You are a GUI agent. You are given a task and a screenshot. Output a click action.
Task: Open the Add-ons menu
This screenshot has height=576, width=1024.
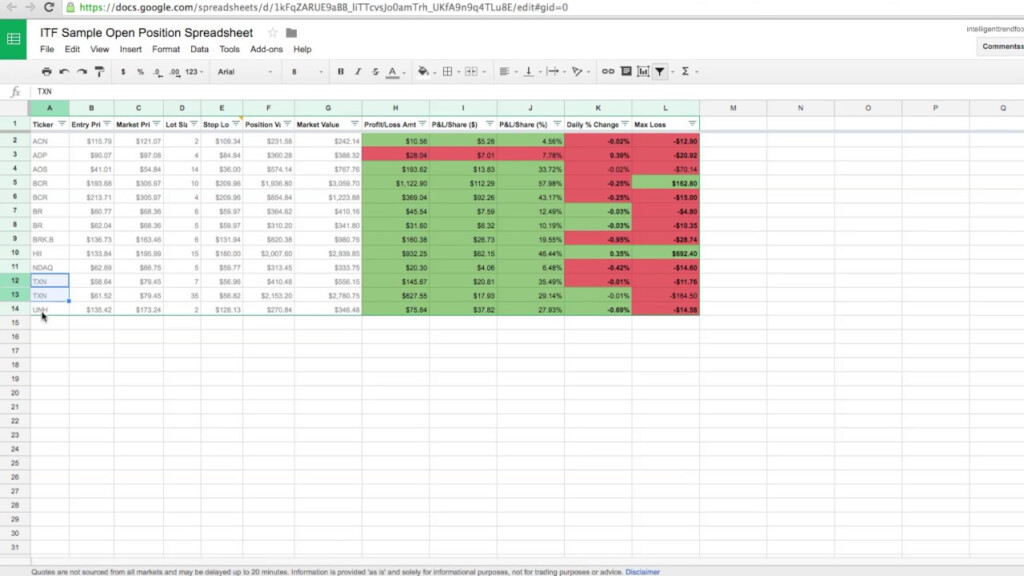click(266, 49)
